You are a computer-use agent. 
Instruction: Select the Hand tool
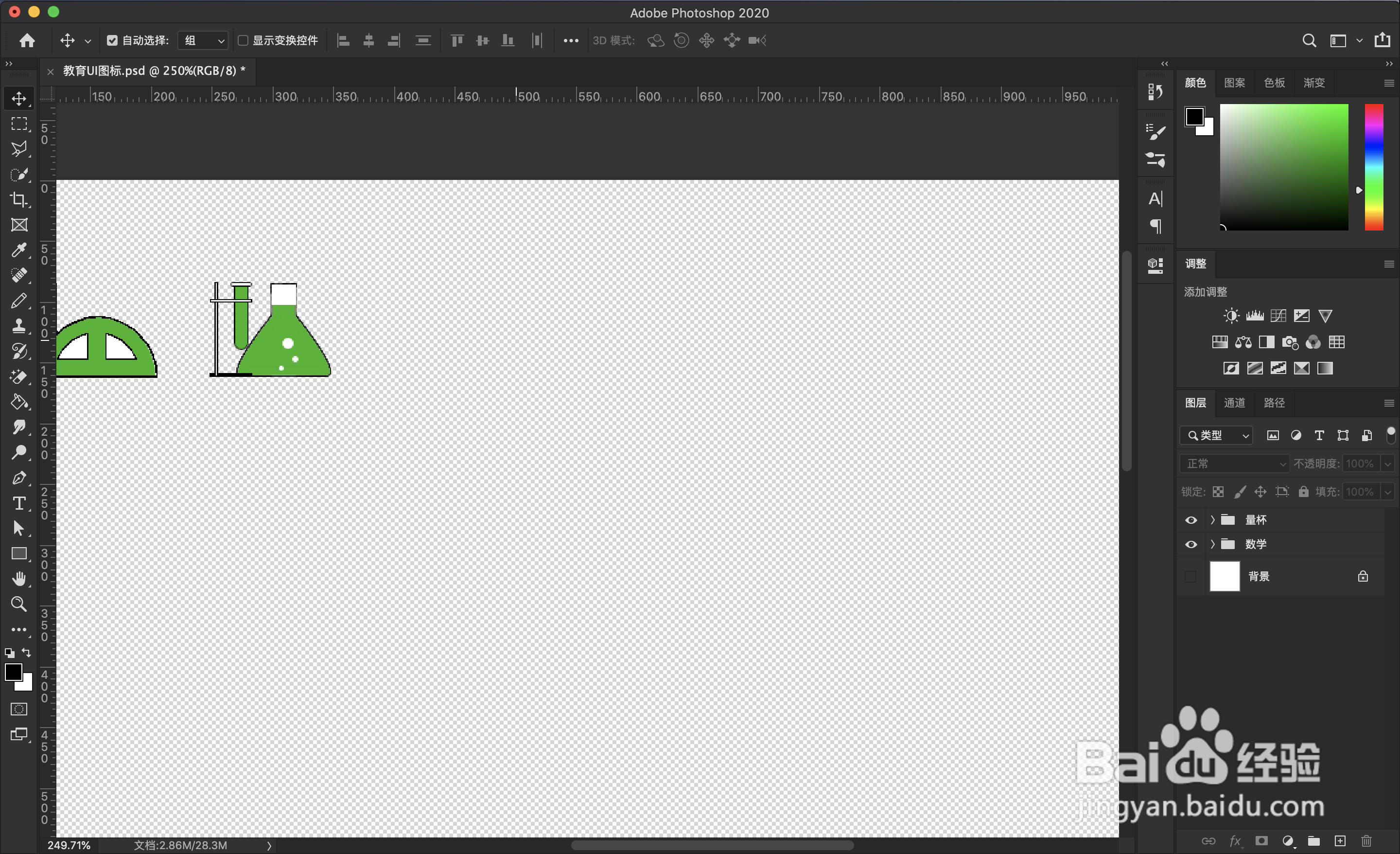19,579
